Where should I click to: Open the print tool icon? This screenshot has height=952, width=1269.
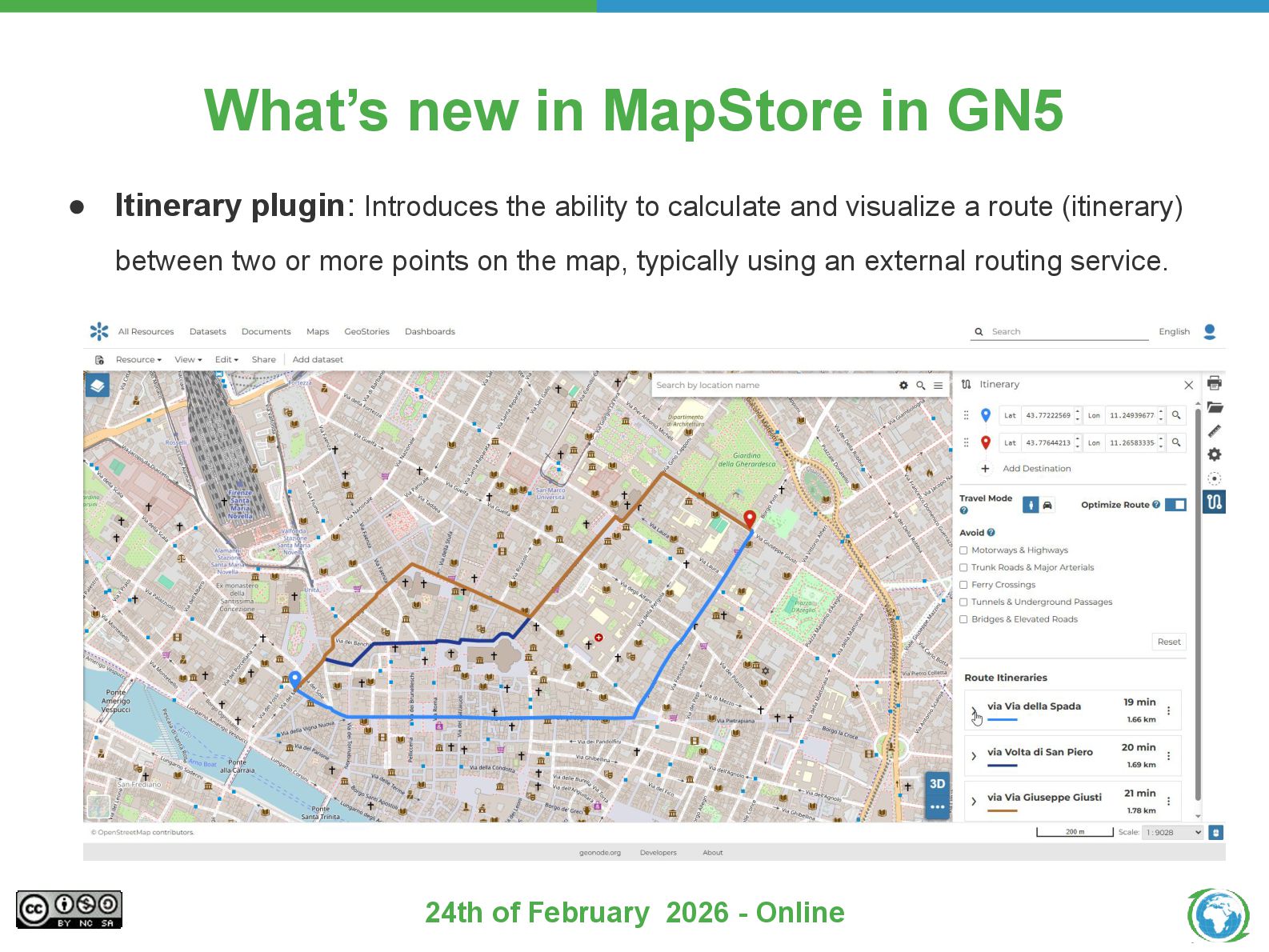pos(1215,383)
